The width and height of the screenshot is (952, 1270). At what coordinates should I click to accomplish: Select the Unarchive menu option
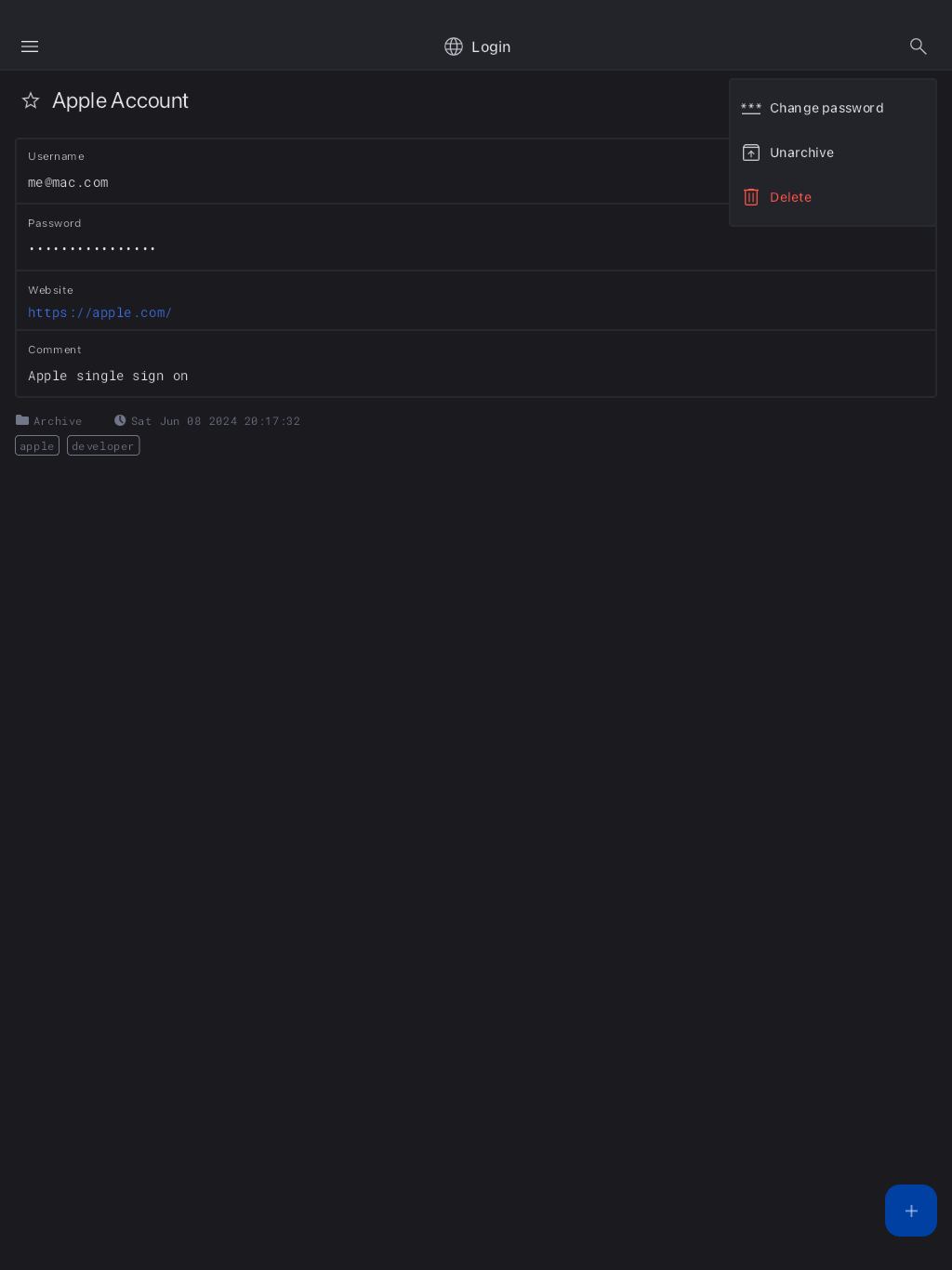801,152
